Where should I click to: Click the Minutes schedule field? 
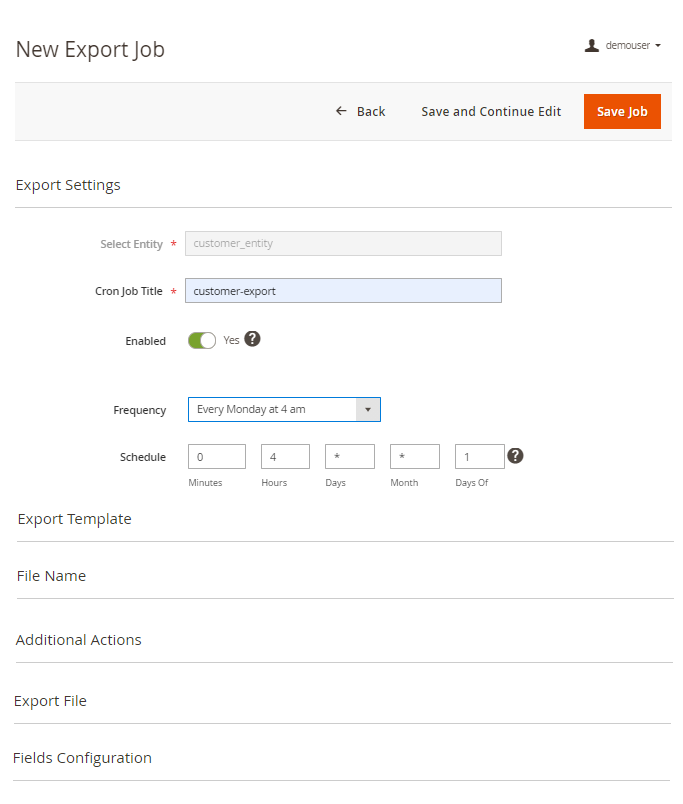(217, 457)
